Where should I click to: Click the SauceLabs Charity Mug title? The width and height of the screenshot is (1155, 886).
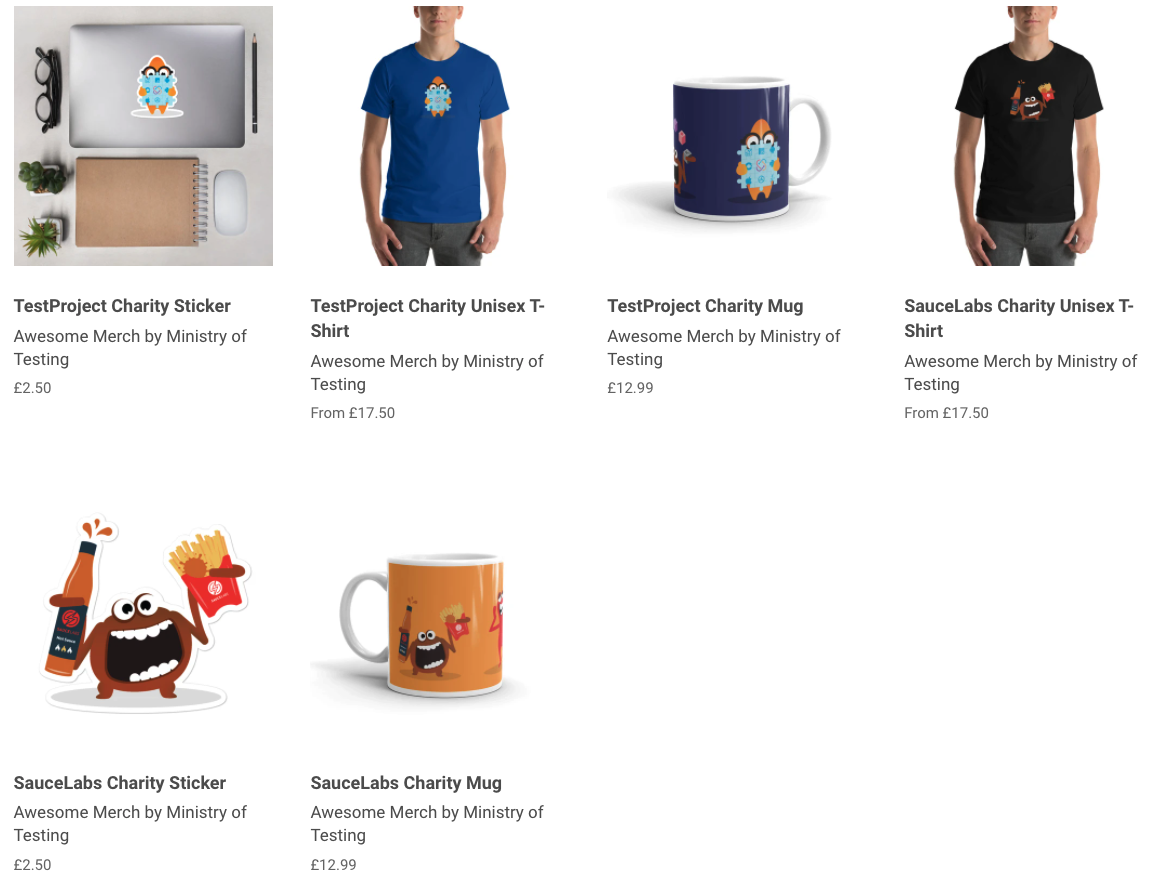coord(406,782)
